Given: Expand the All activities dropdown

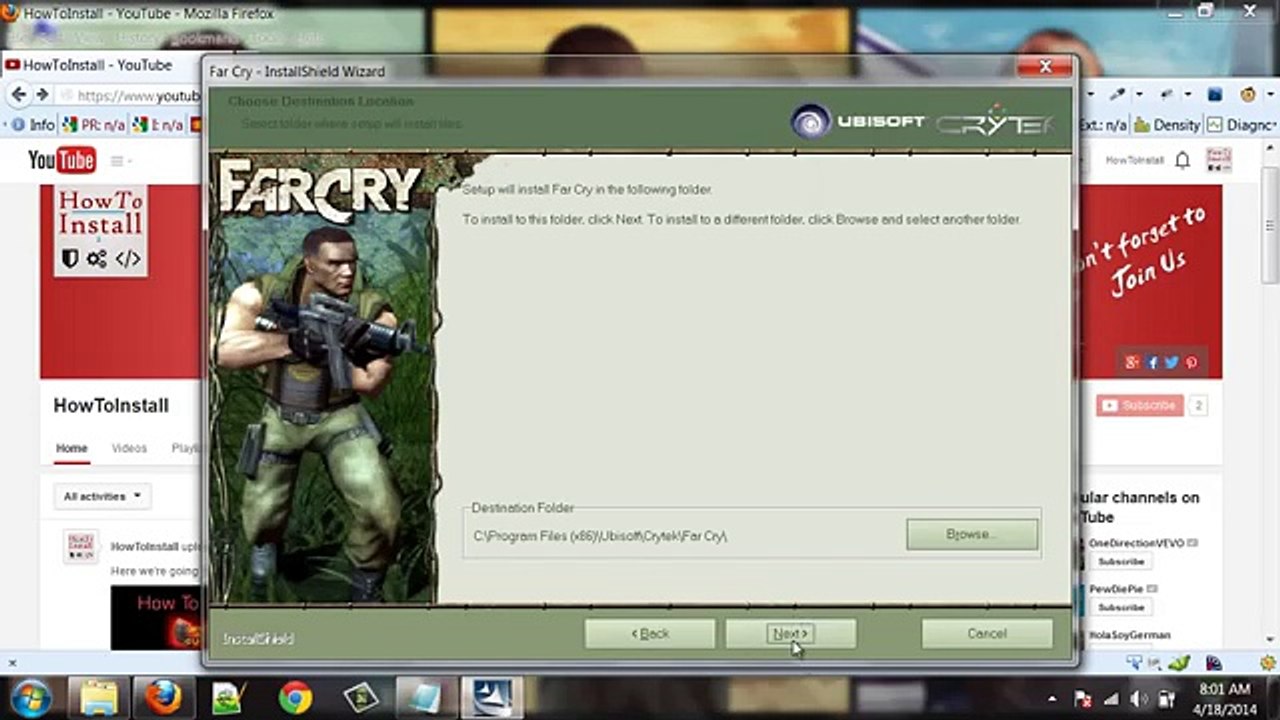Looking at the screenshot, I should 102,496.
